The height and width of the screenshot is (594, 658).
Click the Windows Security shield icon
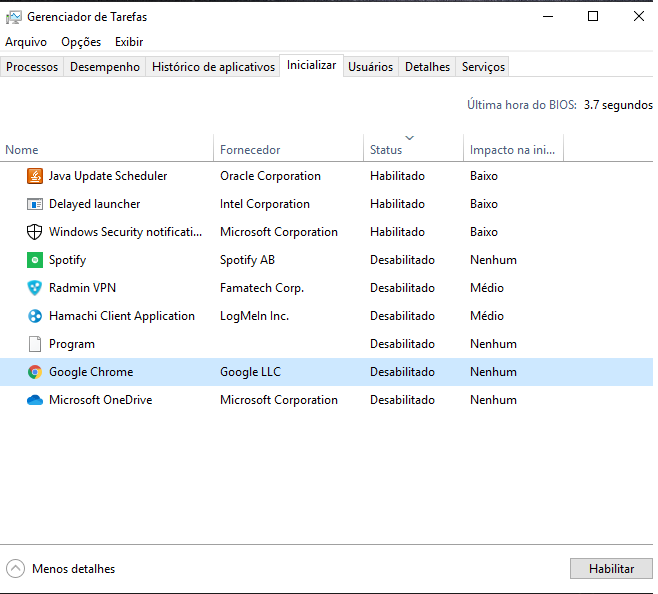point(34,232)
